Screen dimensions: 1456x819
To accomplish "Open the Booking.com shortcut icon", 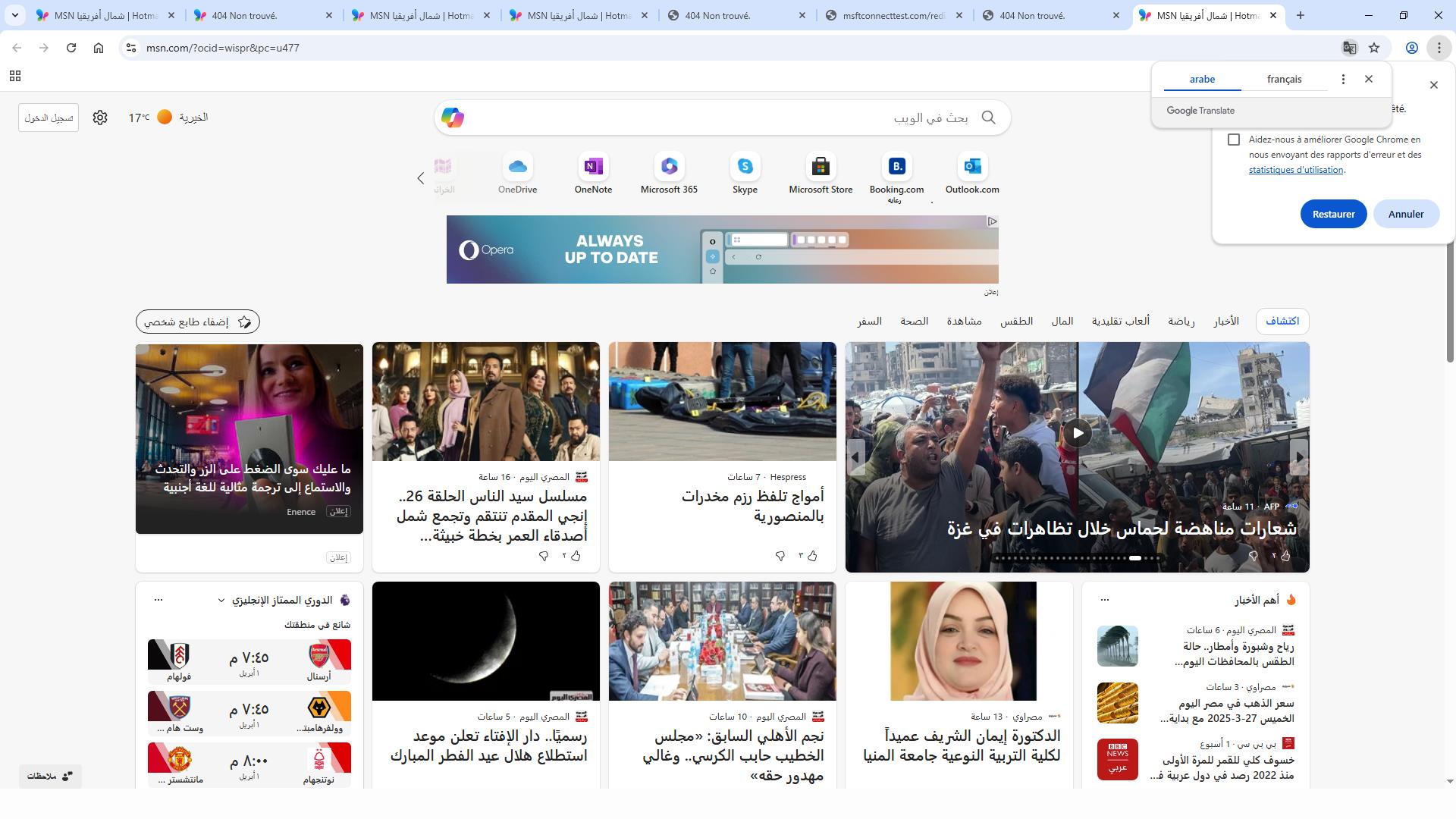I will tap(896, 167).
